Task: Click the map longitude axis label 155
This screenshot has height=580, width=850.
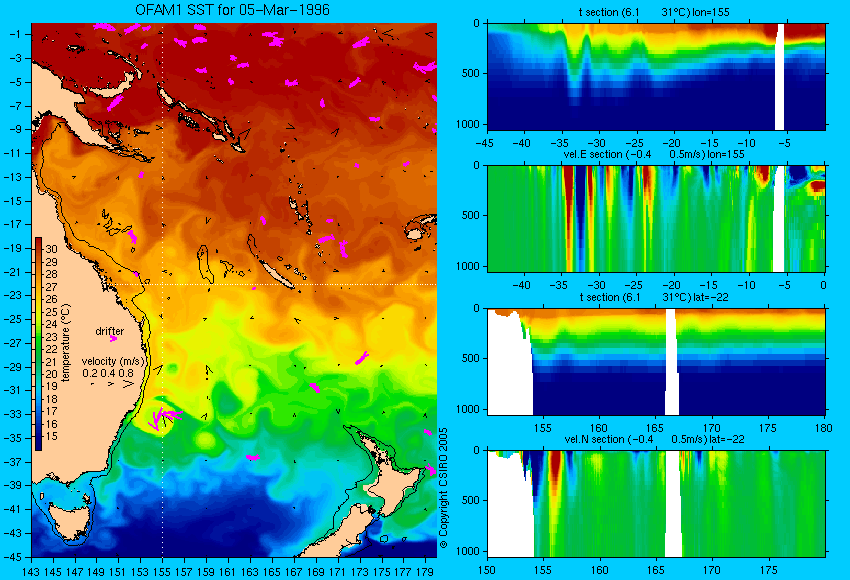Action: point(162,571)
